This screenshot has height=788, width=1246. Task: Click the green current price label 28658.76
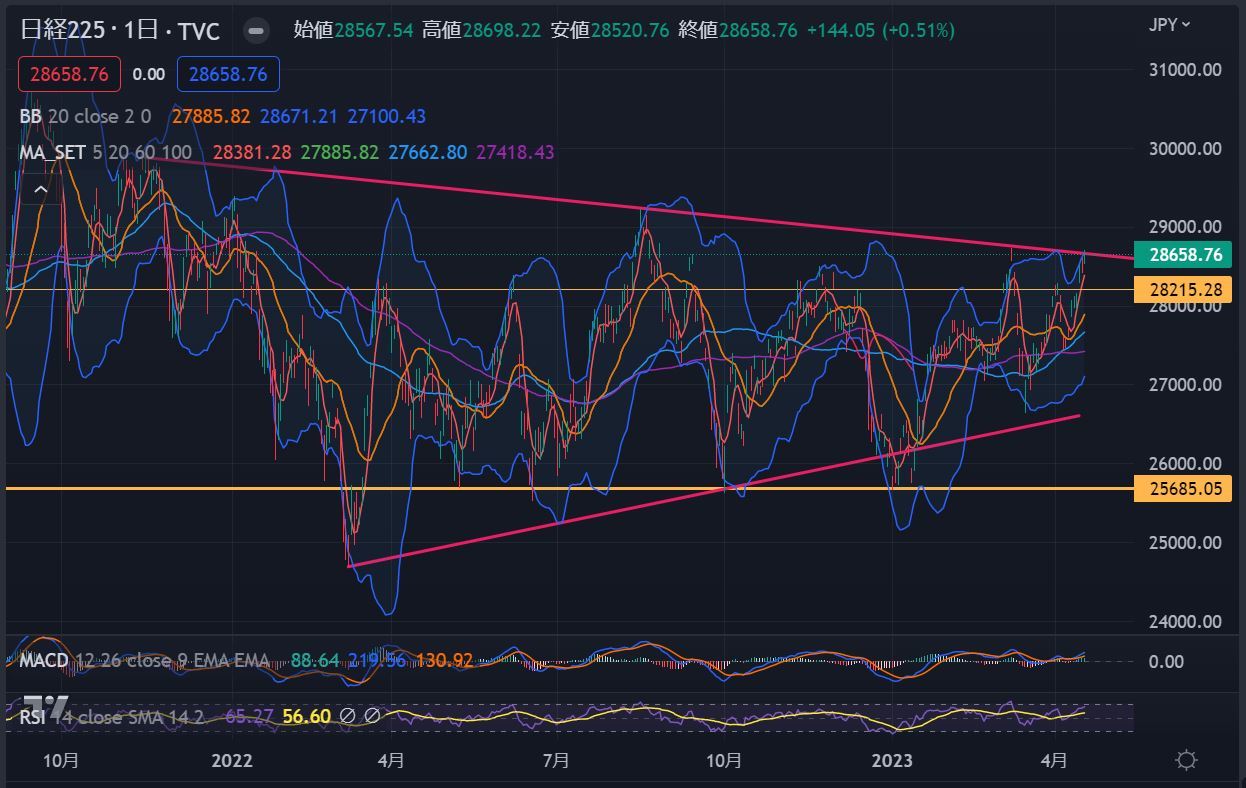(1185, 254)
